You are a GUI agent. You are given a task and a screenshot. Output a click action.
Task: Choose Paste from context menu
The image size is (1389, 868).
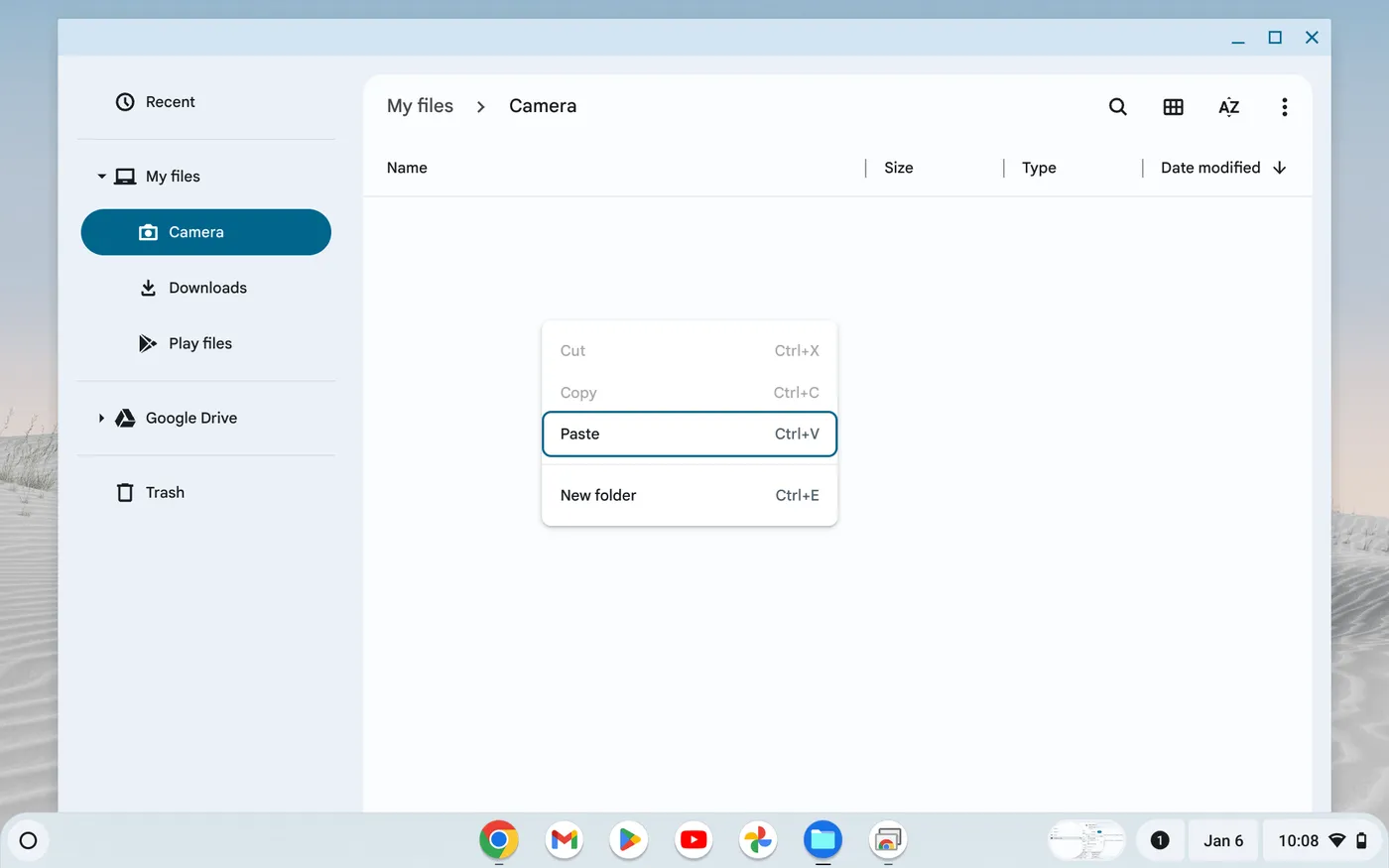(690, 434)
